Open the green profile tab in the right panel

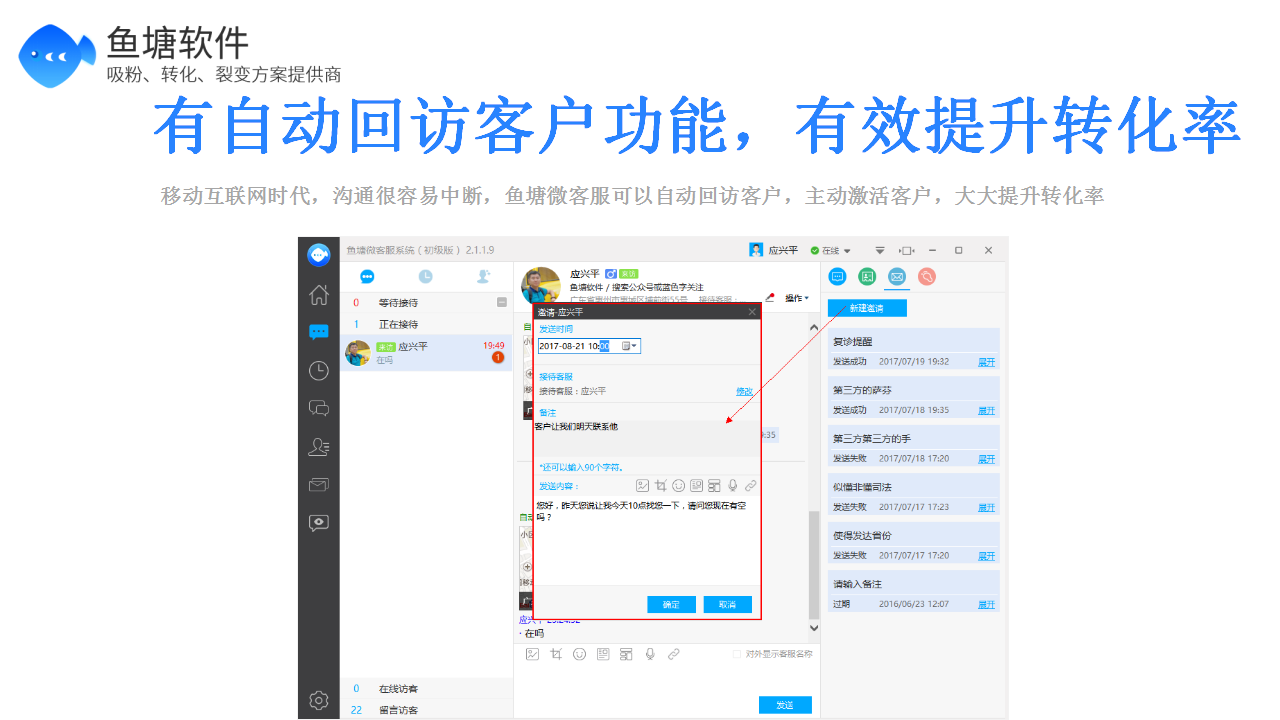pyautogui.click(x=868, y=277)
